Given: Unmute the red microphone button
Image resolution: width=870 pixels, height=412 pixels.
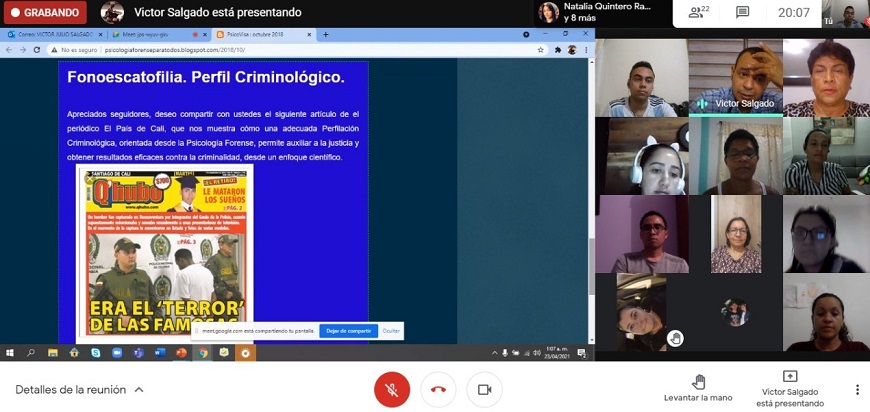Looking at the screenshot, I should (x=392, y=389).
